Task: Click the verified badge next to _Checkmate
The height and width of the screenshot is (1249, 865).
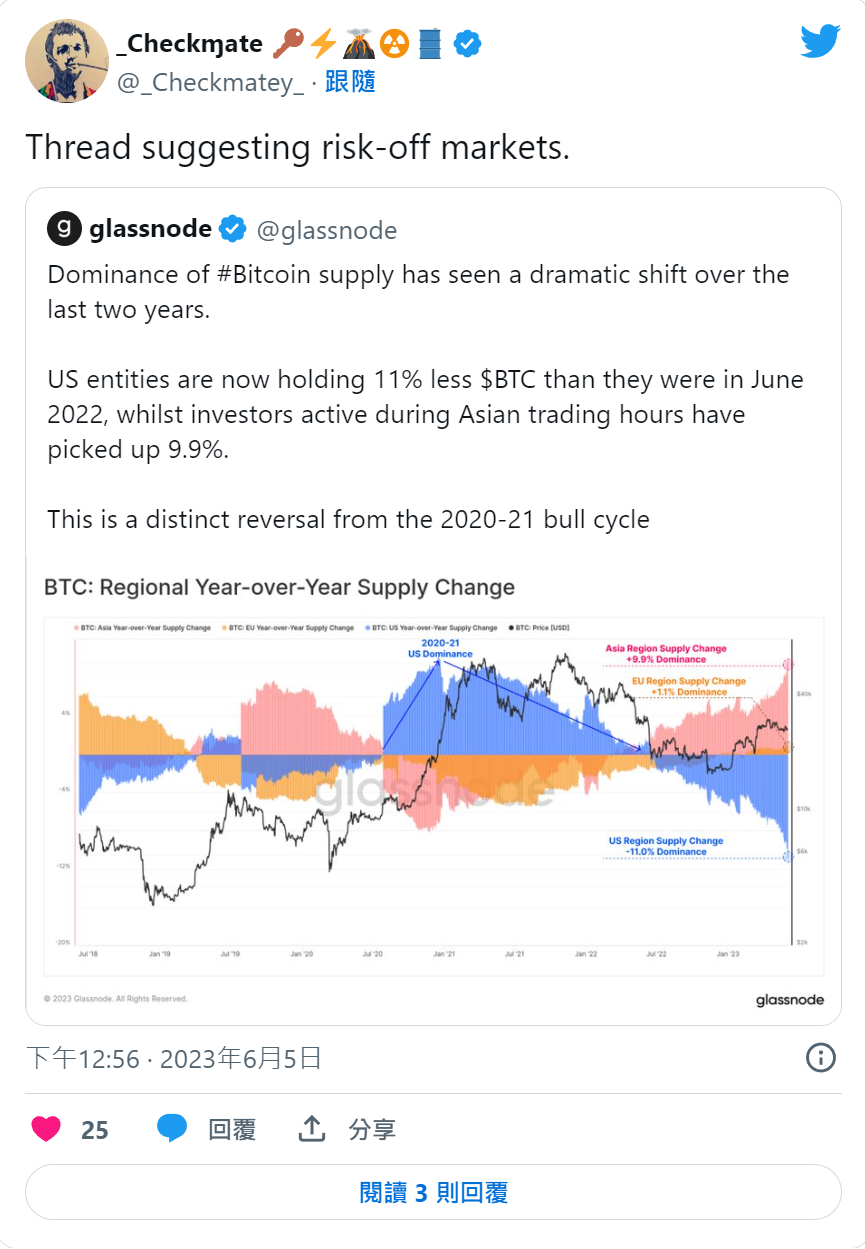Action: point(468,43)
